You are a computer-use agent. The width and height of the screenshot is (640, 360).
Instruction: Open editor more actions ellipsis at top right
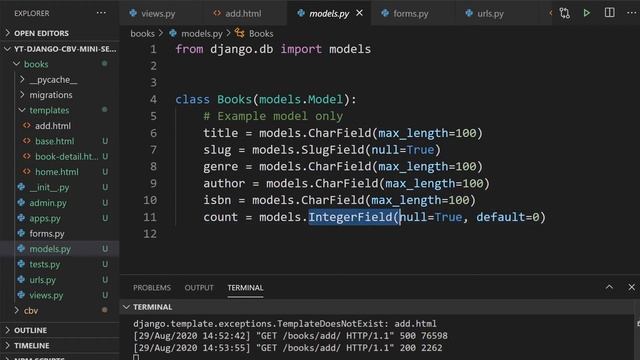[x=631, y=13]
